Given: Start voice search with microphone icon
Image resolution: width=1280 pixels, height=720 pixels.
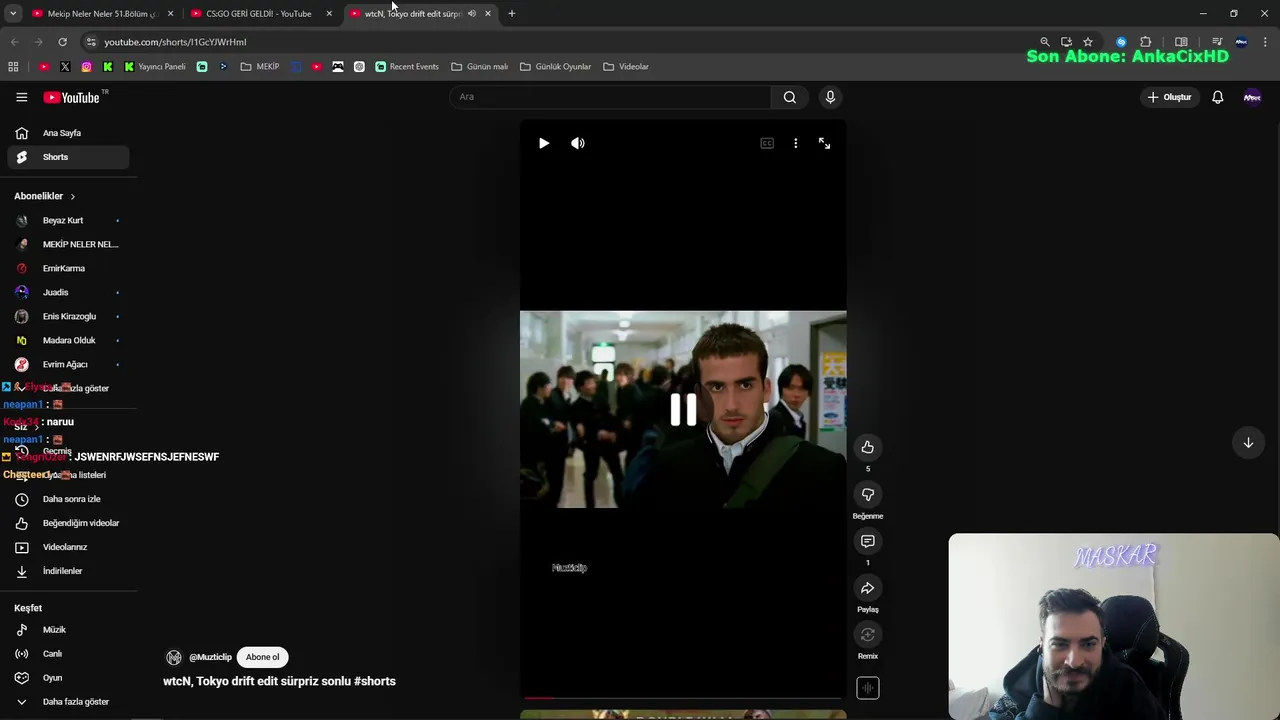Looking at the screenshot, I should click(x=830, y=97).
